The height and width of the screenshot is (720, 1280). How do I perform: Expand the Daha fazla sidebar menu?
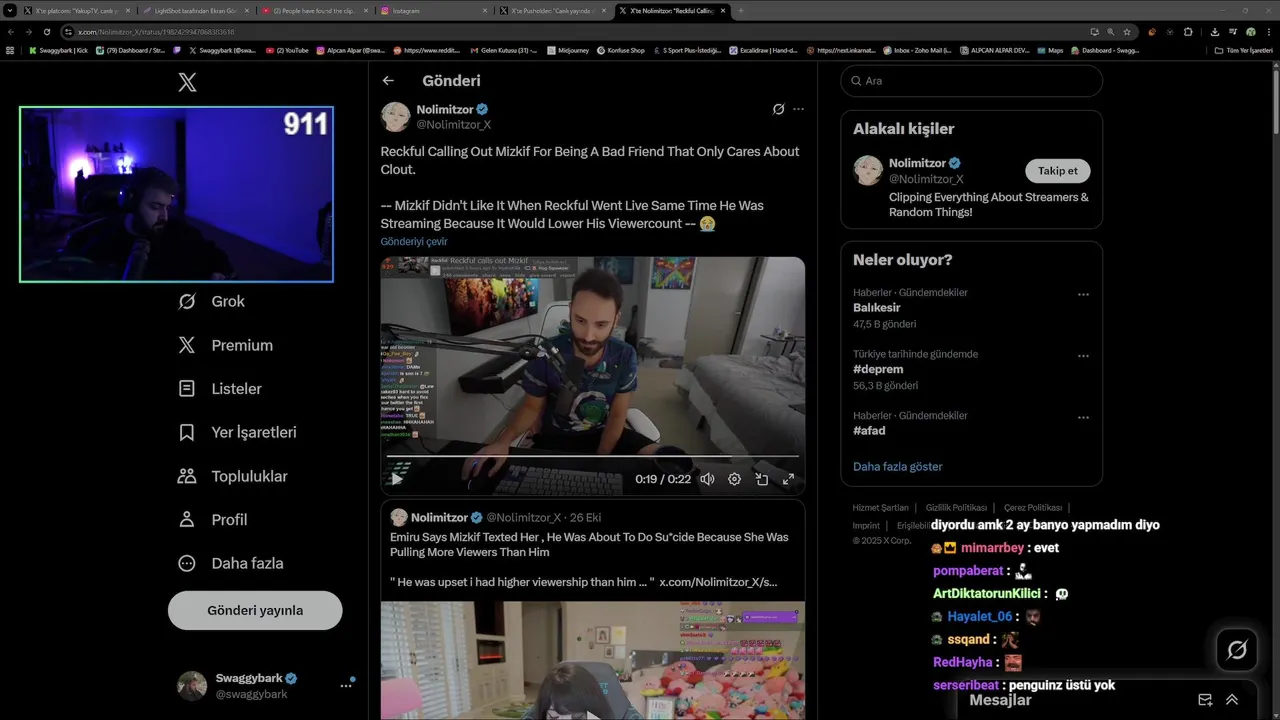[x=230, y=563]
